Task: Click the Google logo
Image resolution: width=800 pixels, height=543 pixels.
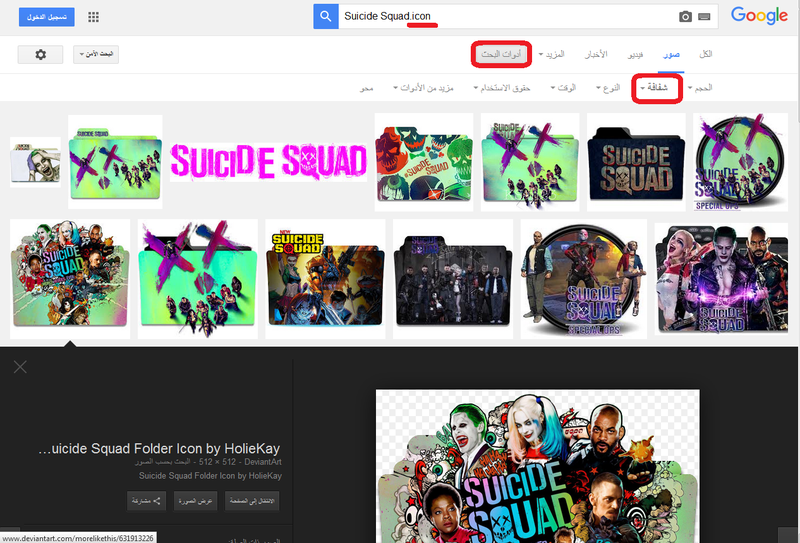Action: coord(759,16)
